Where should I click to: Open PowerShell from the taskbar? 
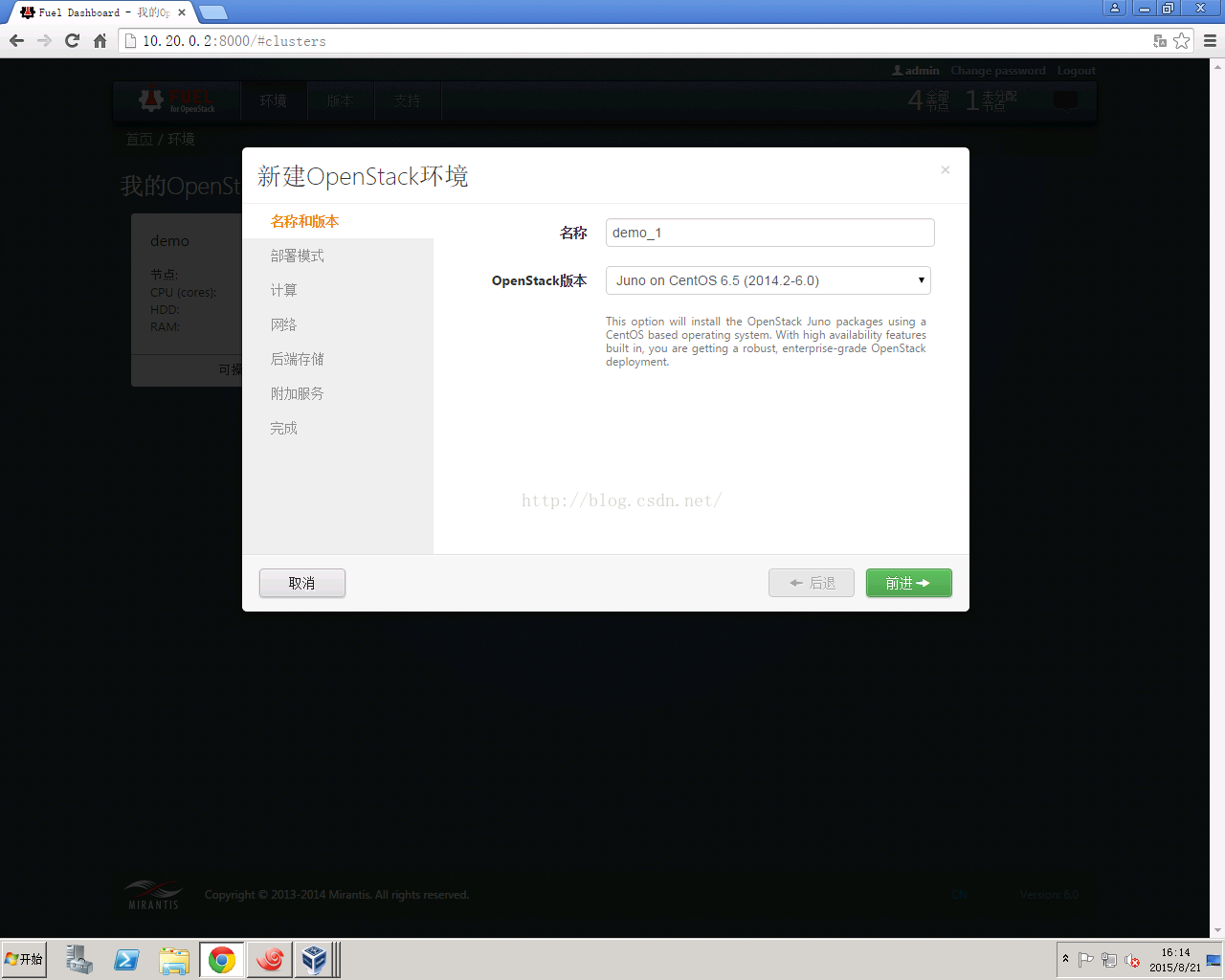[x=126, y=959]
